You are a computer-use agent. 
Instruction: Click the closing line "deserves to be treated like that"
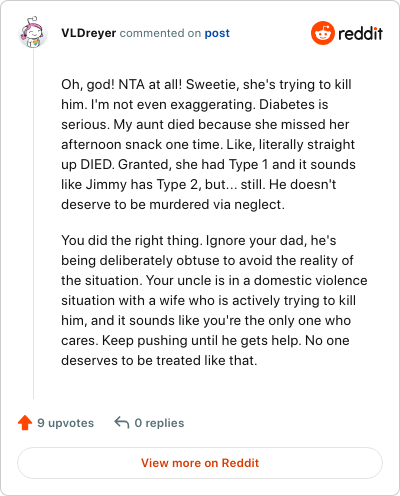click(x=159, y=361)
